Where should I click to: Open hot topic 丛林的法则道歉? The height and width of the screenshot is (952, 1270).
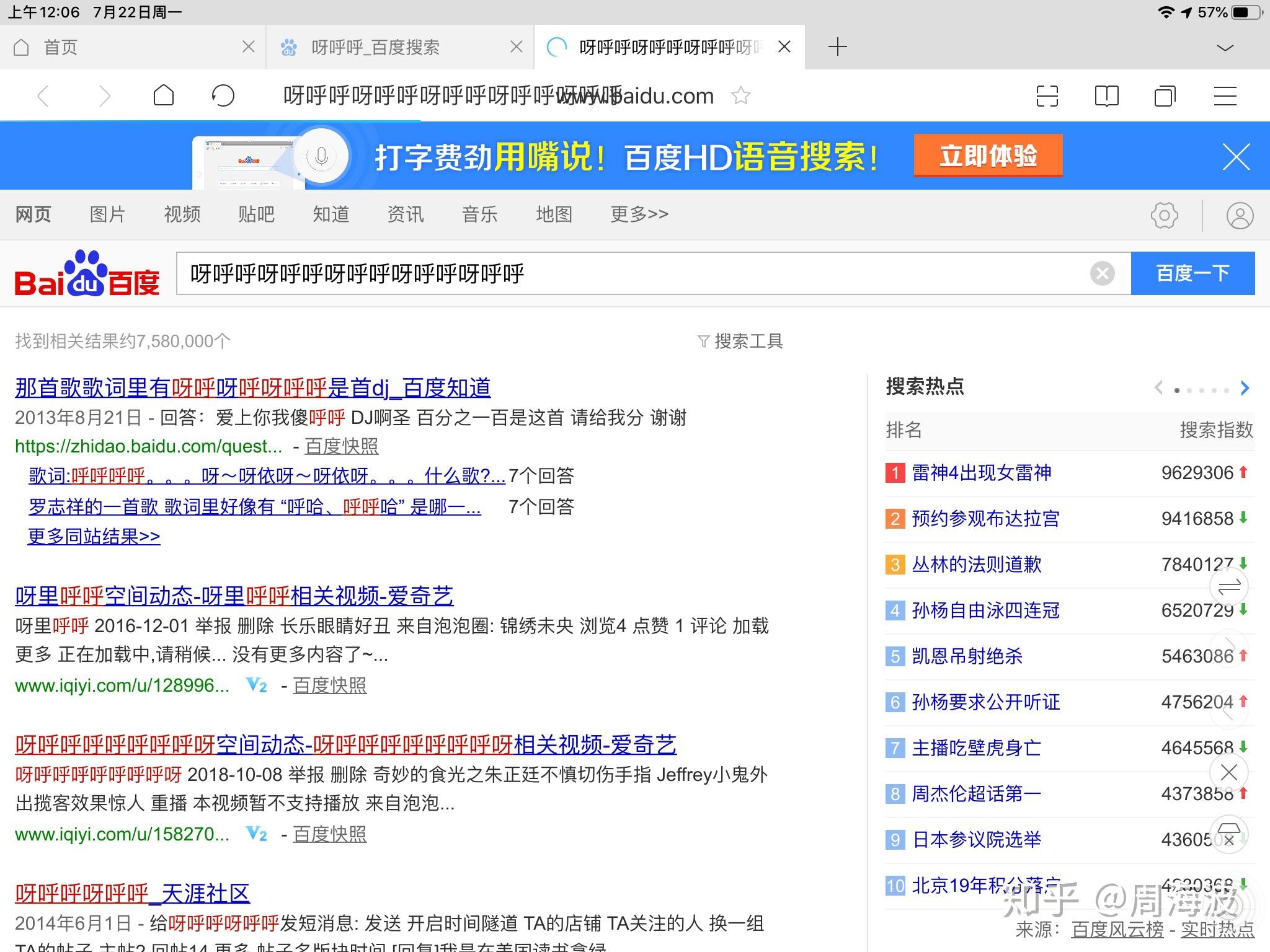pyautogui.click(x=977, y=565)
